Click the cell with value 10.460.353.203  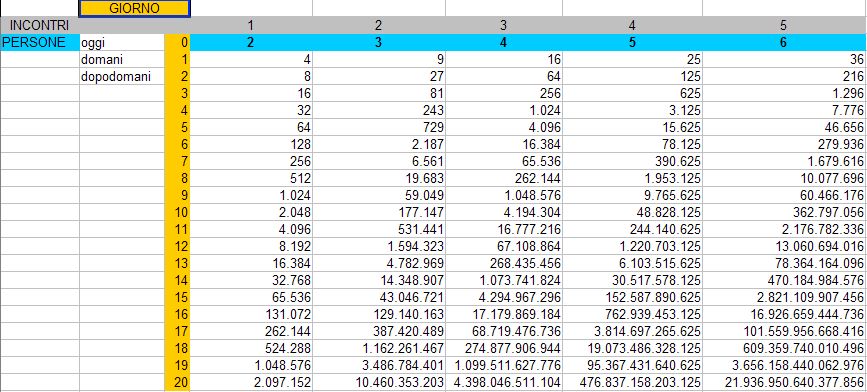pyautogui.click(x=379, y=382)
